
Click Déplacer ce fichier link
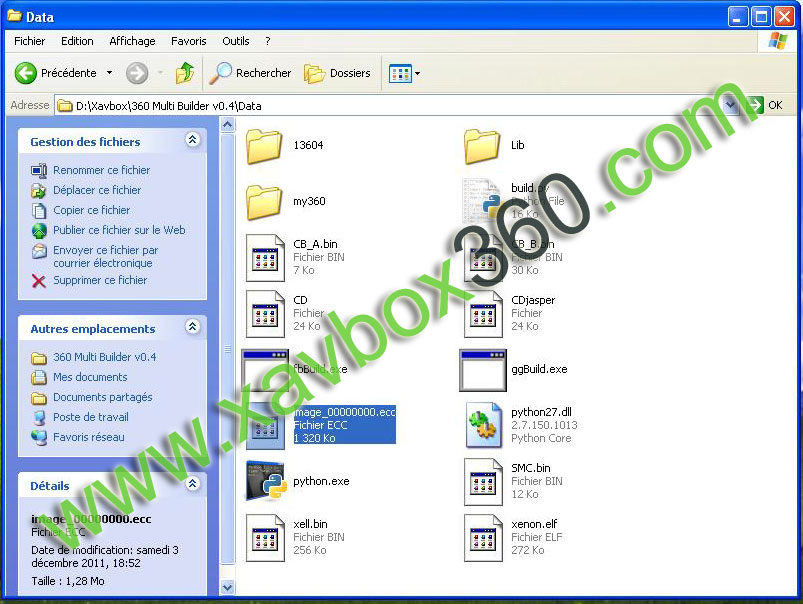(97, 190)
